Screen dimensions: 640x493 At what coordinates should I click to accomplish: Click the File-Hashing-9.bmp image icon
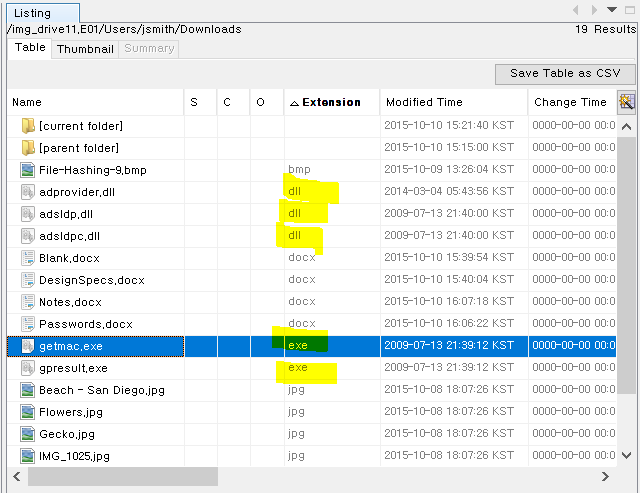pyautogui.click(x=28, y=170)
